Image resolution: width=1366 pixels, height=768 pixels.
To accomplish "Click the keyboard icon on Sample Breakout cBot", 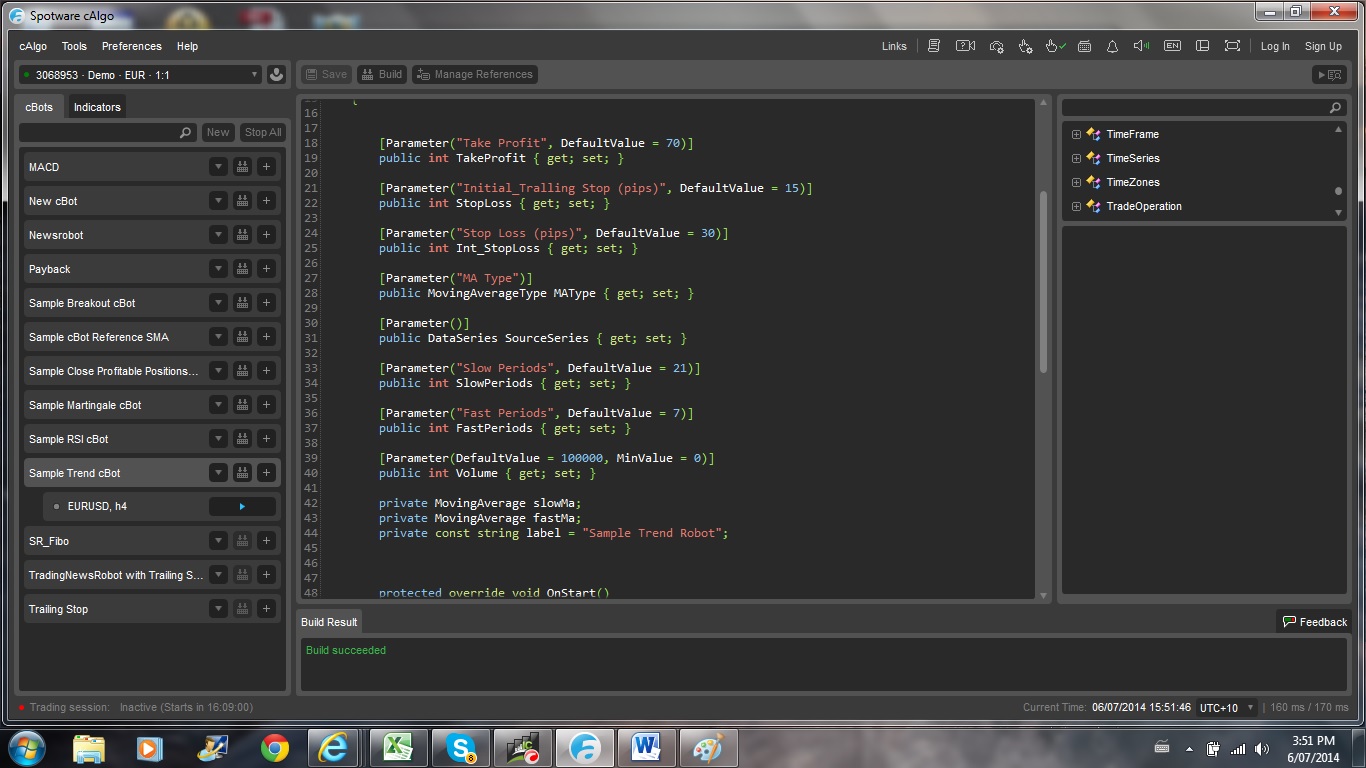I will (x=242, y=303).
